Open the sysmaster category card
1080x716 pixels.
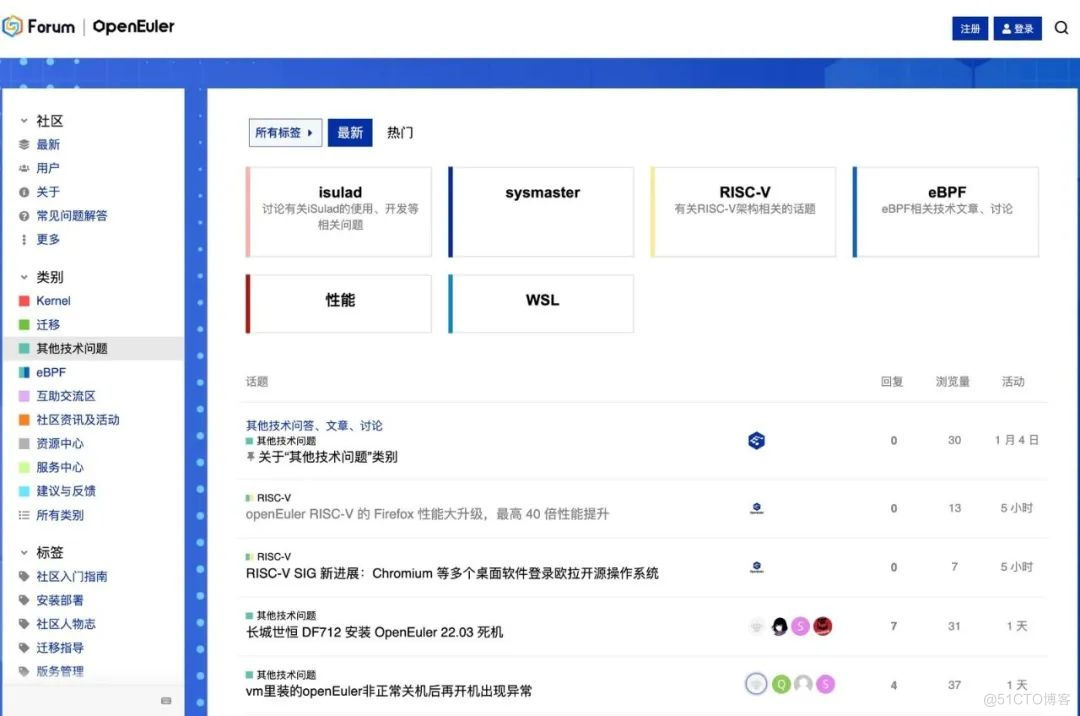click(x=540, y=211)
